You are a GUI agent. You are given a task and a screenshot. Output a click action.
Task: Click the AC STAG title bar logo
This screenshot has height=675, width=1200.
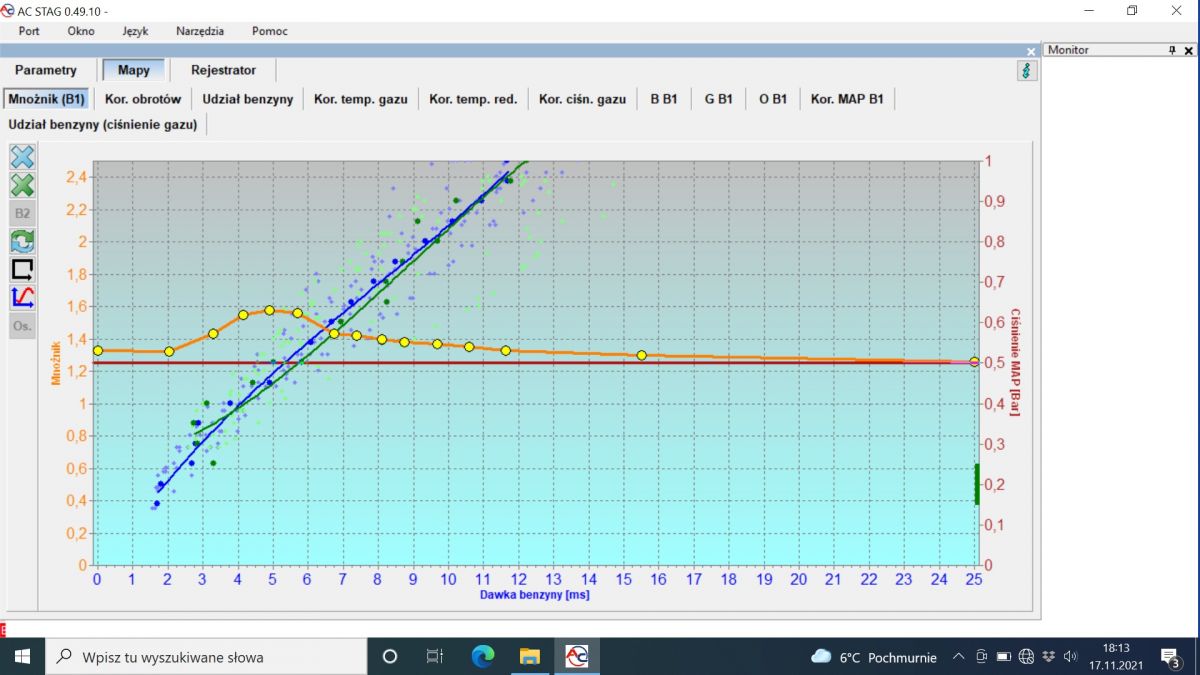pyautogui.click(x=8, y=10)
